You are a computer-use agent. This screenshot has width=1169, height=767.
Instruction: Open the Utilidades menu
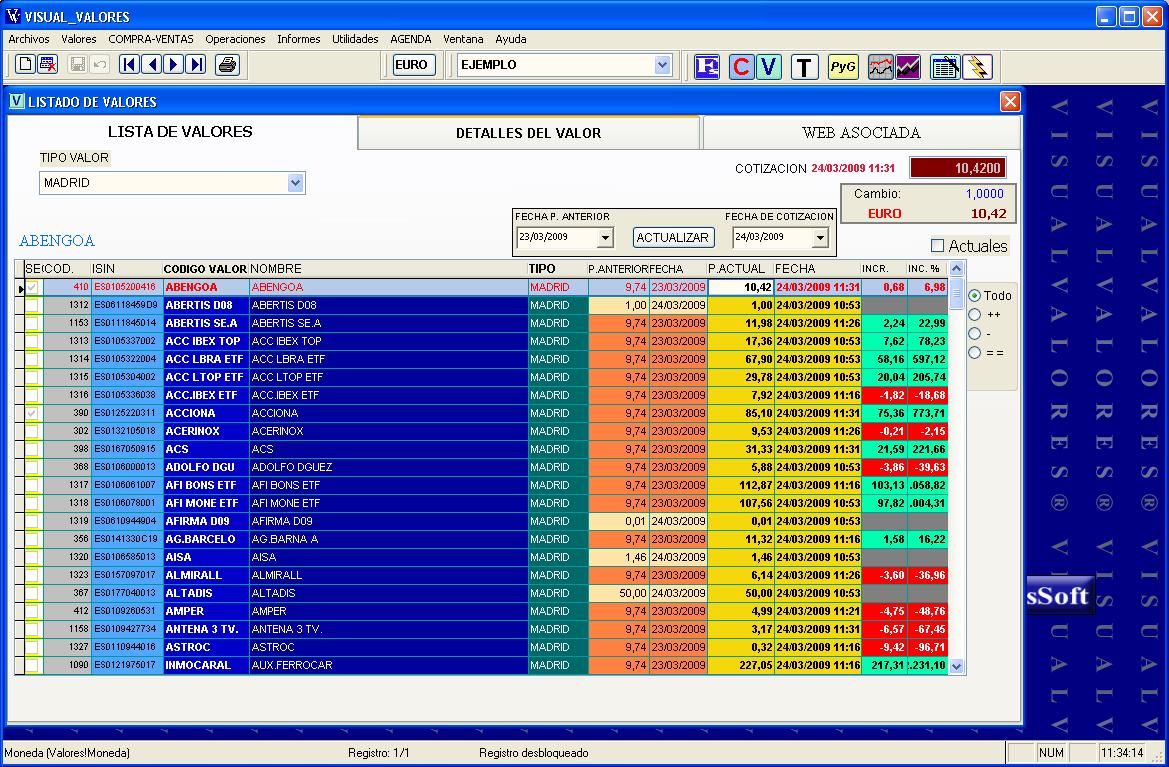(x=356, y=39)
